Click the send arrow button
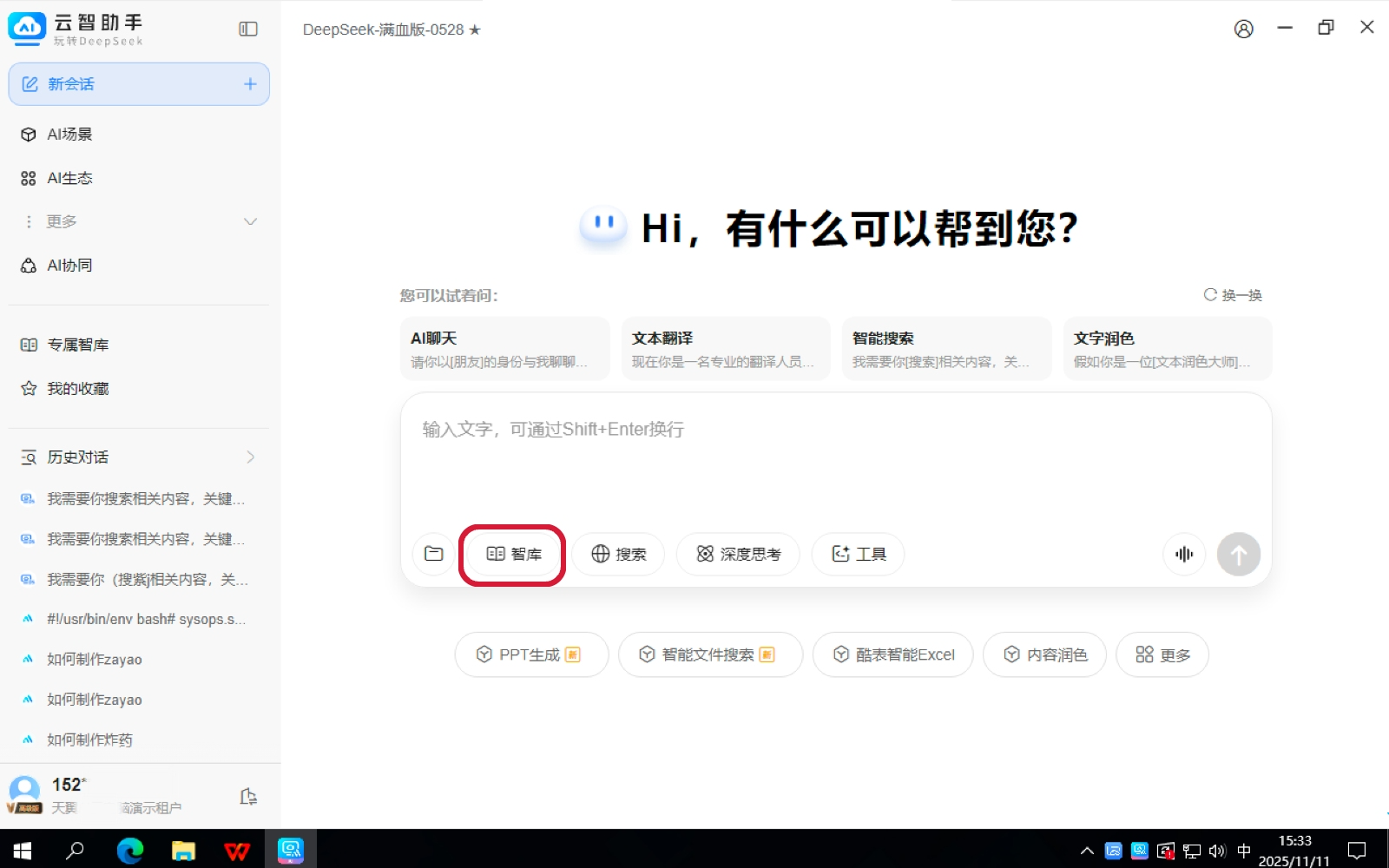The image size is (1389, 868). point(1239,554)
